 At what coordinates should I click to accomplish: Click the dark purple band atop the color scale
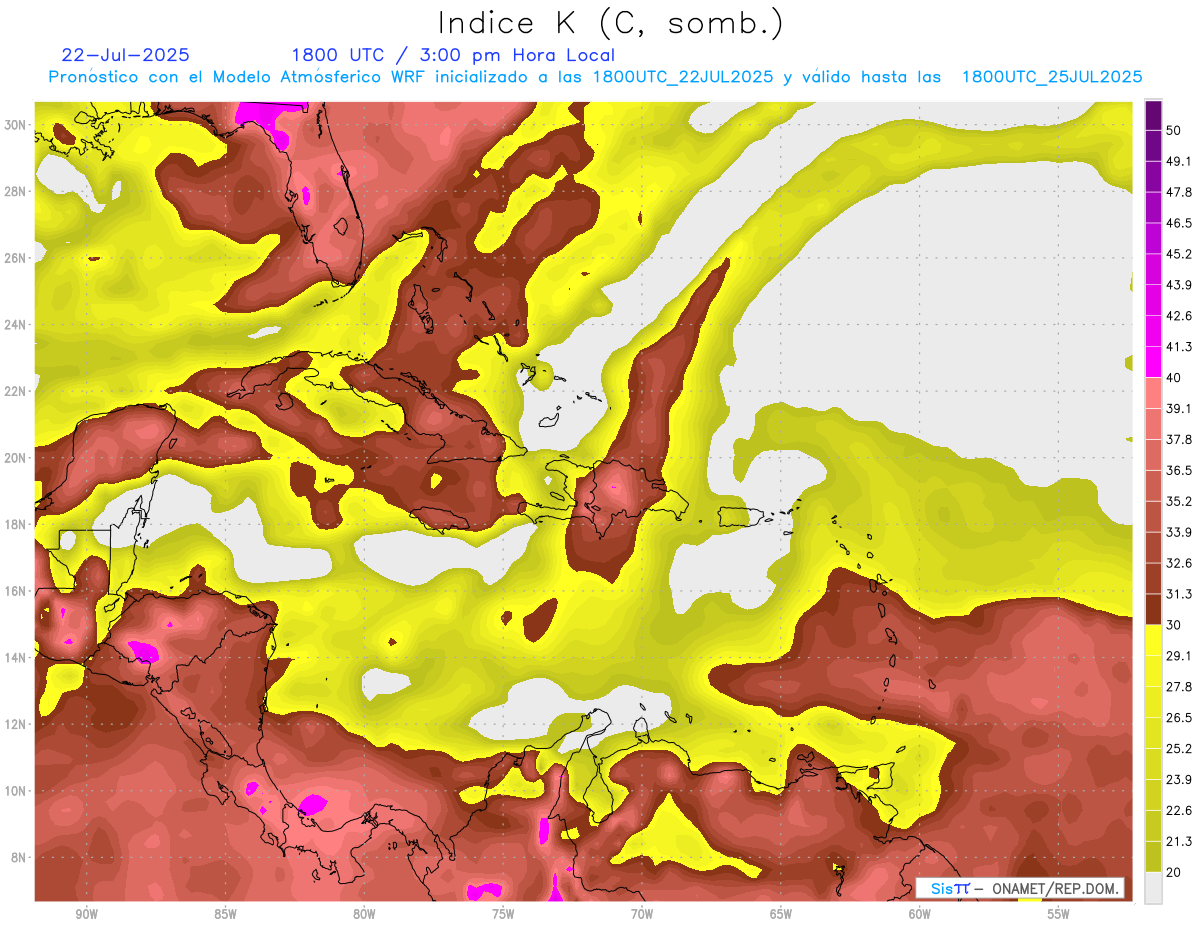(x=1153, y=113)
